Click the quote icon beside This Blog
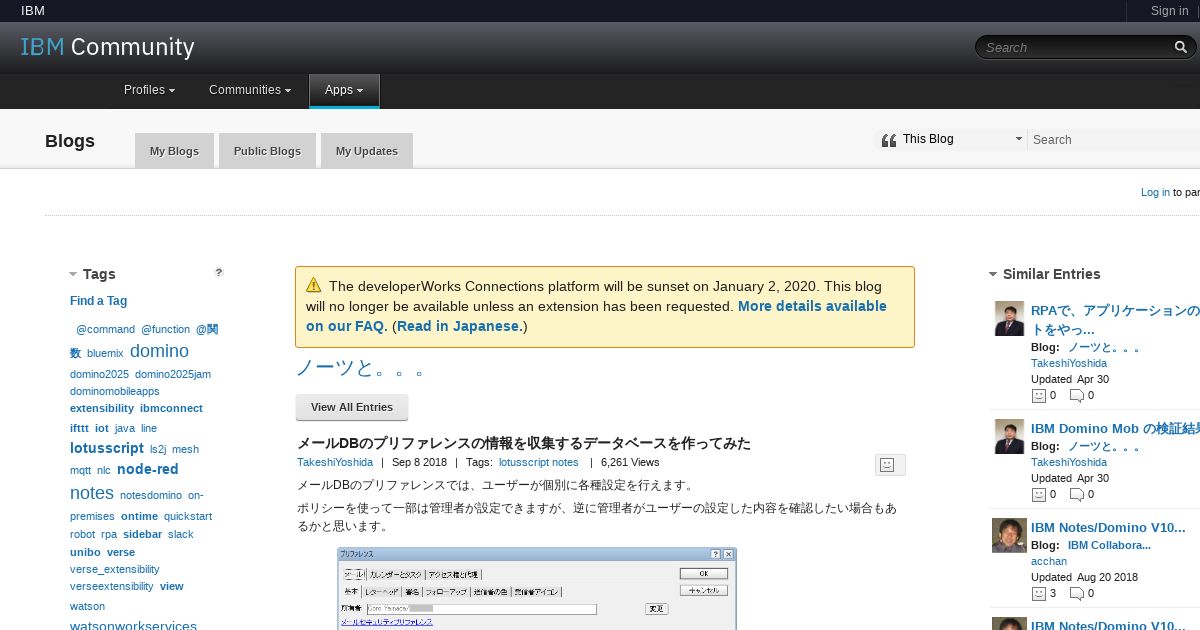The image size is (1200, 630). click(889, 140)
